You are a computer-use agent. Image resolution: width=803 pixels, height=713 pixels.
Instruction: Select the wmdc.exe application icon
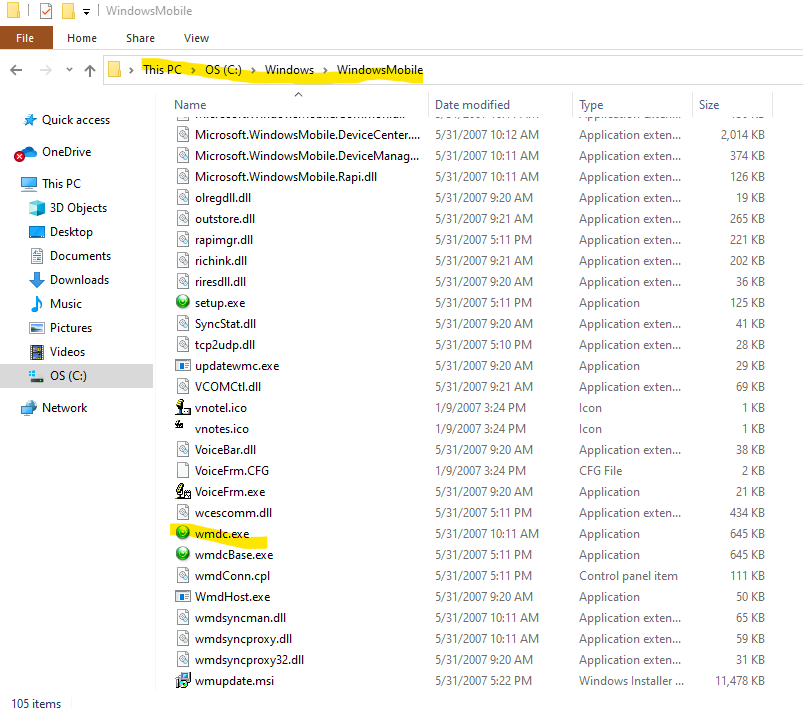[182, 533]
